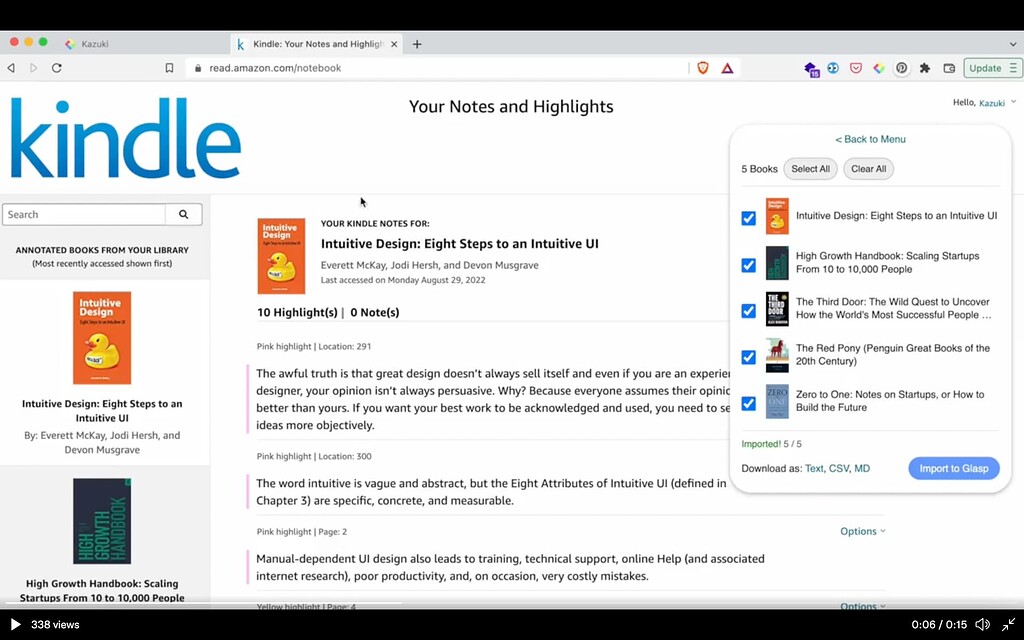Click Back to Menu in the Glasp panel

pyautogui.click(x=869, y=138)
